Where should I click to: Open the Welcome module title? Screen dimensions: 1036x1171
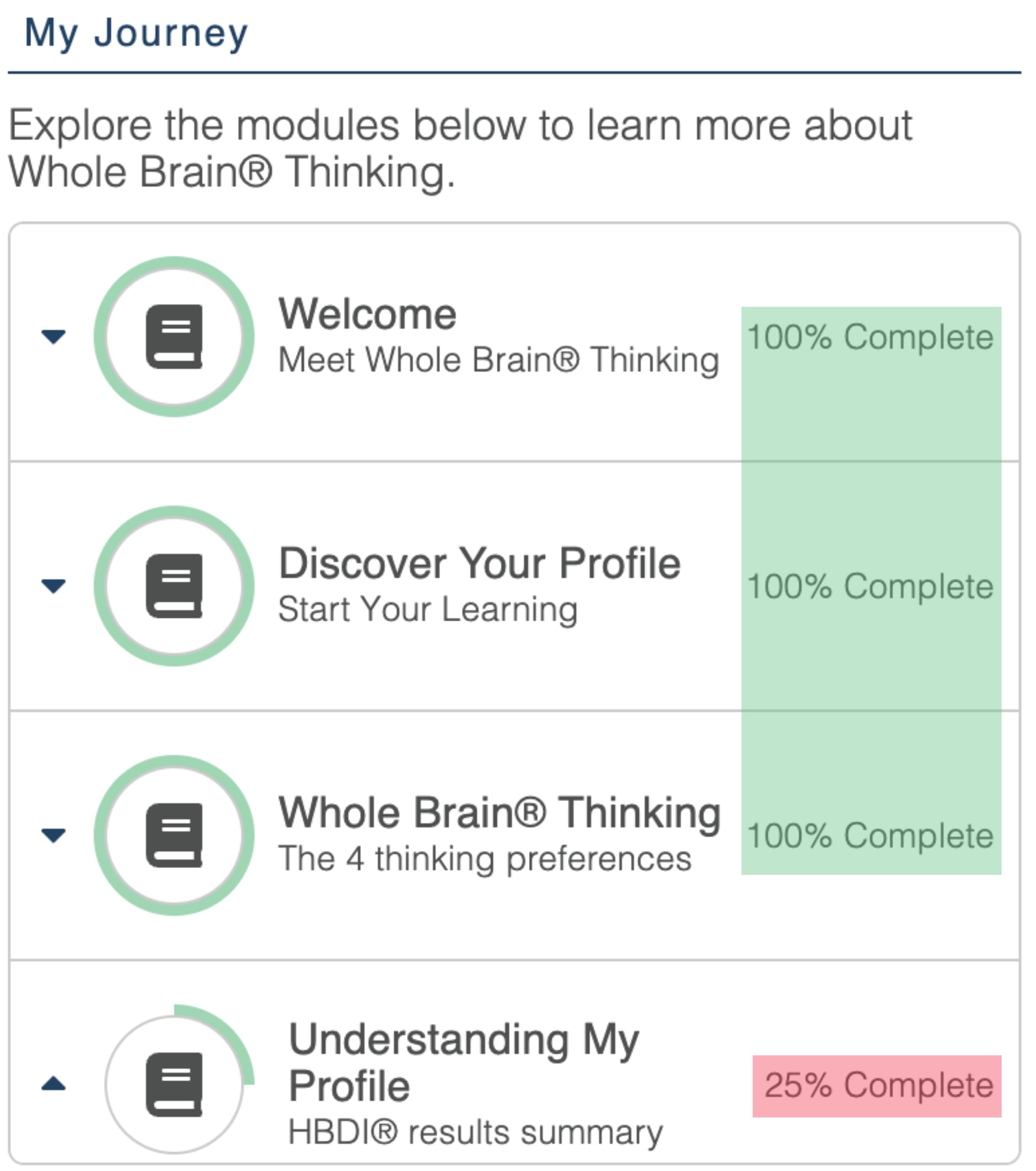367,315
